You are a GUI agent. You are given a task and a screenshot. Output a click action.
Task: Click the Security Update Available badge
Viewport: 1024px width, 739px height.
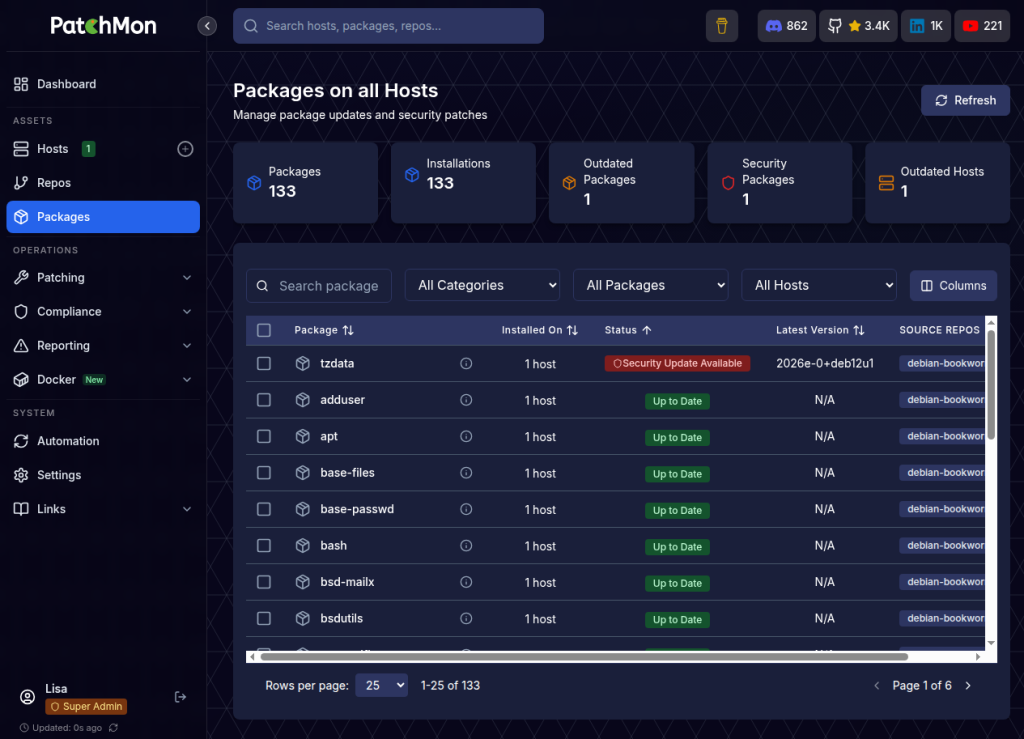(x=677, y=364)
